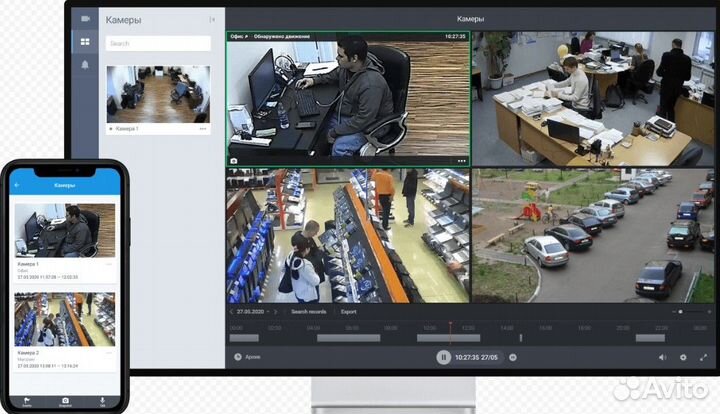Collapse the Камеры side panel
720x414 pixels.
[212, 19]
